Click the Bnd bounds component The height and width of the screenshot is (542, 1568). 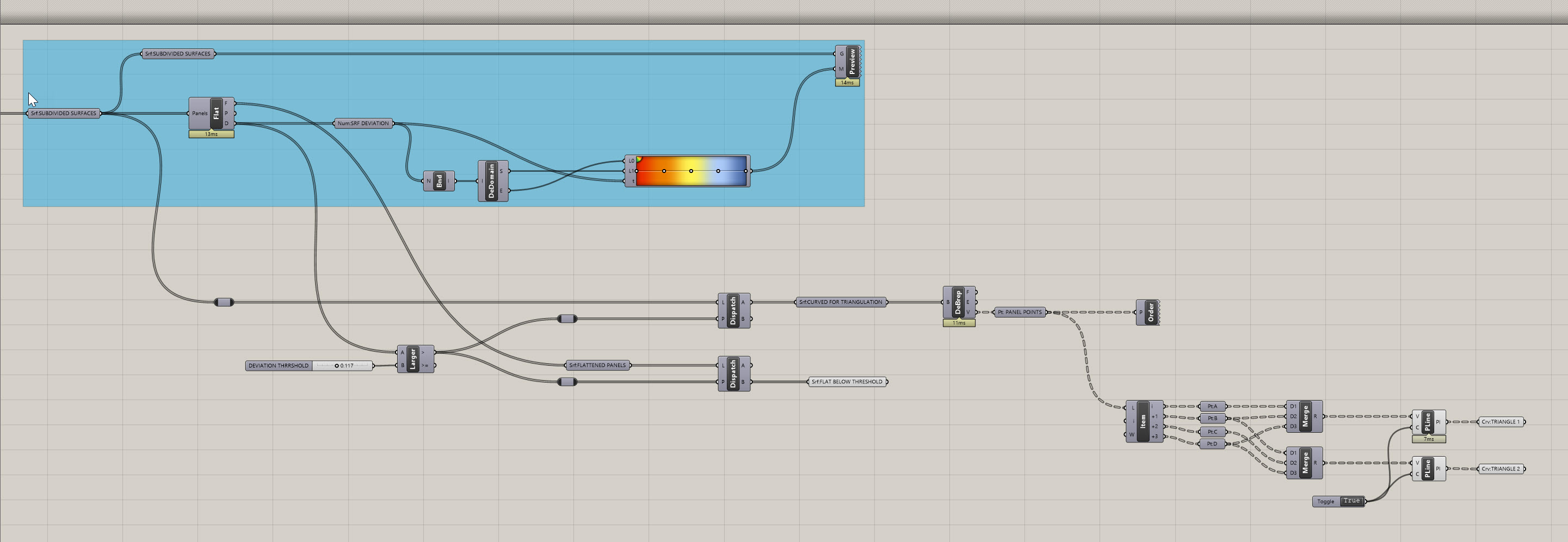440,180
